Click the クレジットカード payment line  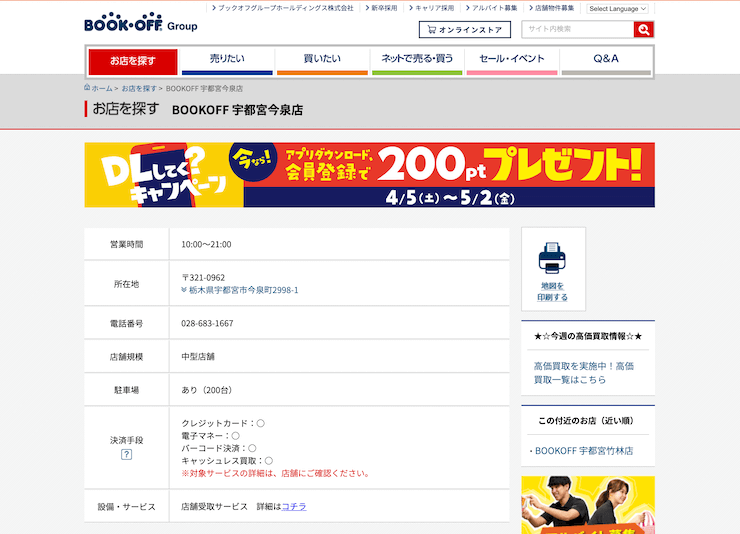[223, 423]
